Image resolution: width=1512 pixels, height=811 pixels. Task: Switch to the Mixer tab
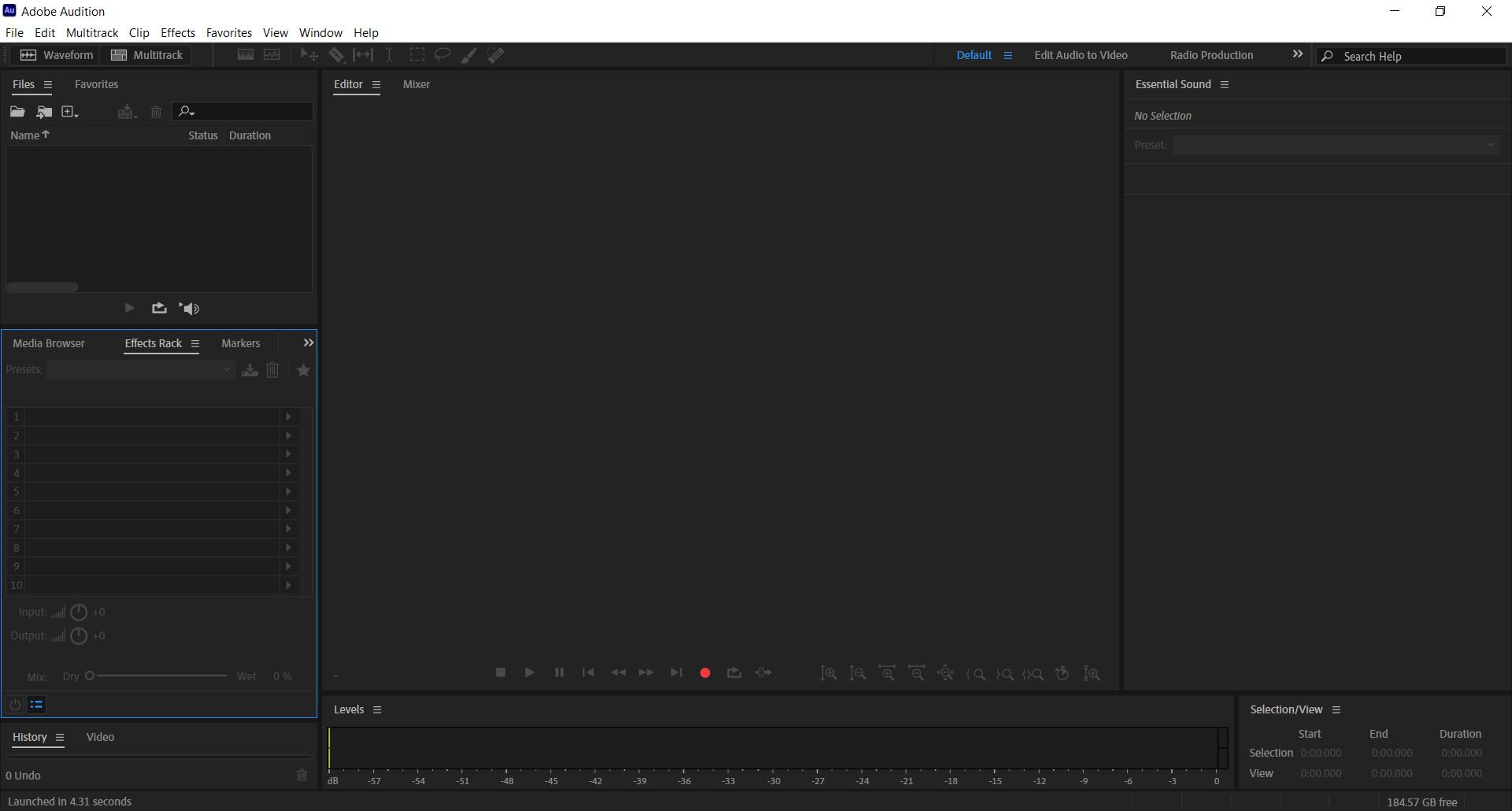click(x=417, y=84)
